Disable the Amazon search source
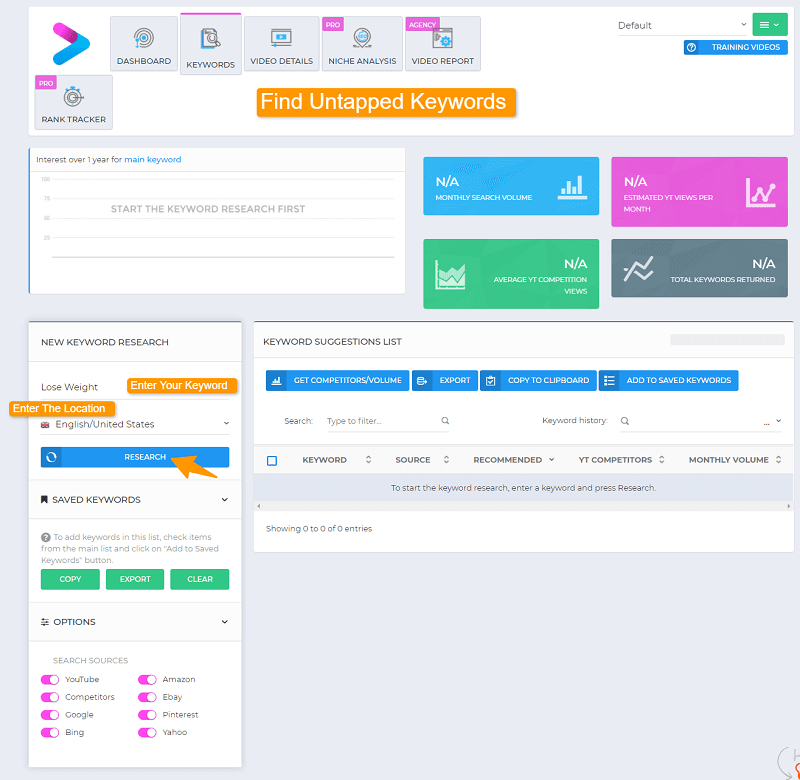The width and height of the screenshot is (800, 780). click(x=147, y=680)
